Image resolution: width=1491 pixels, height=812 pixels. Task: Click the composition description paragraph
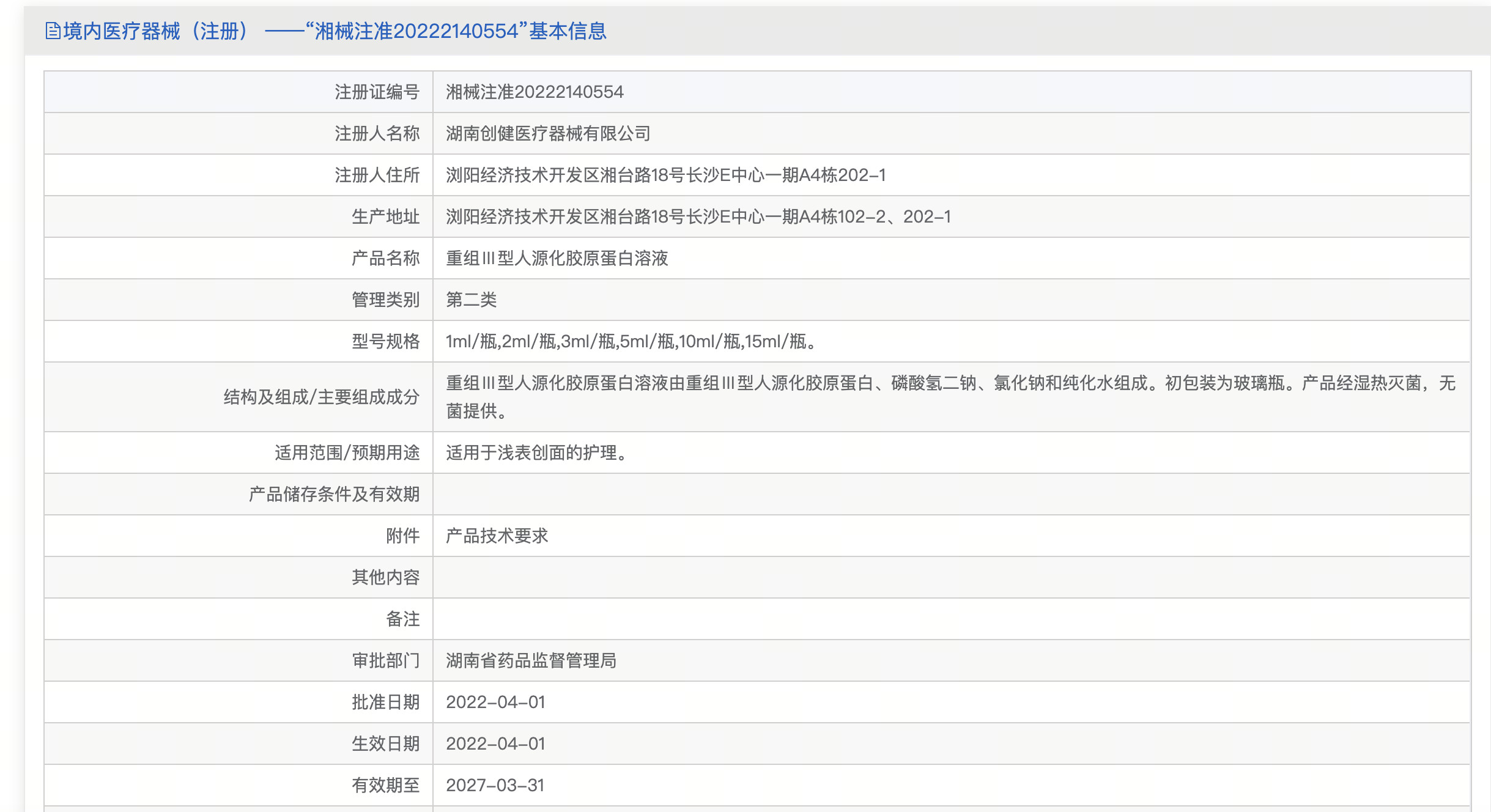[950, 397]
